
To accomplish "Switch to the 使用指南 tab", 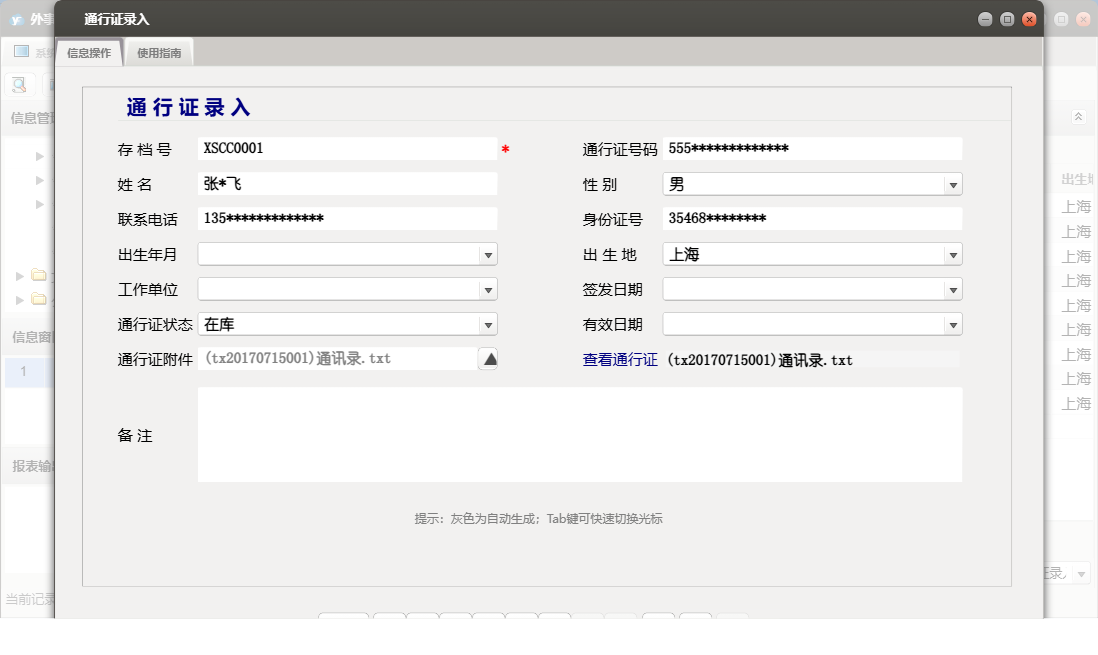I will [159, 53].
